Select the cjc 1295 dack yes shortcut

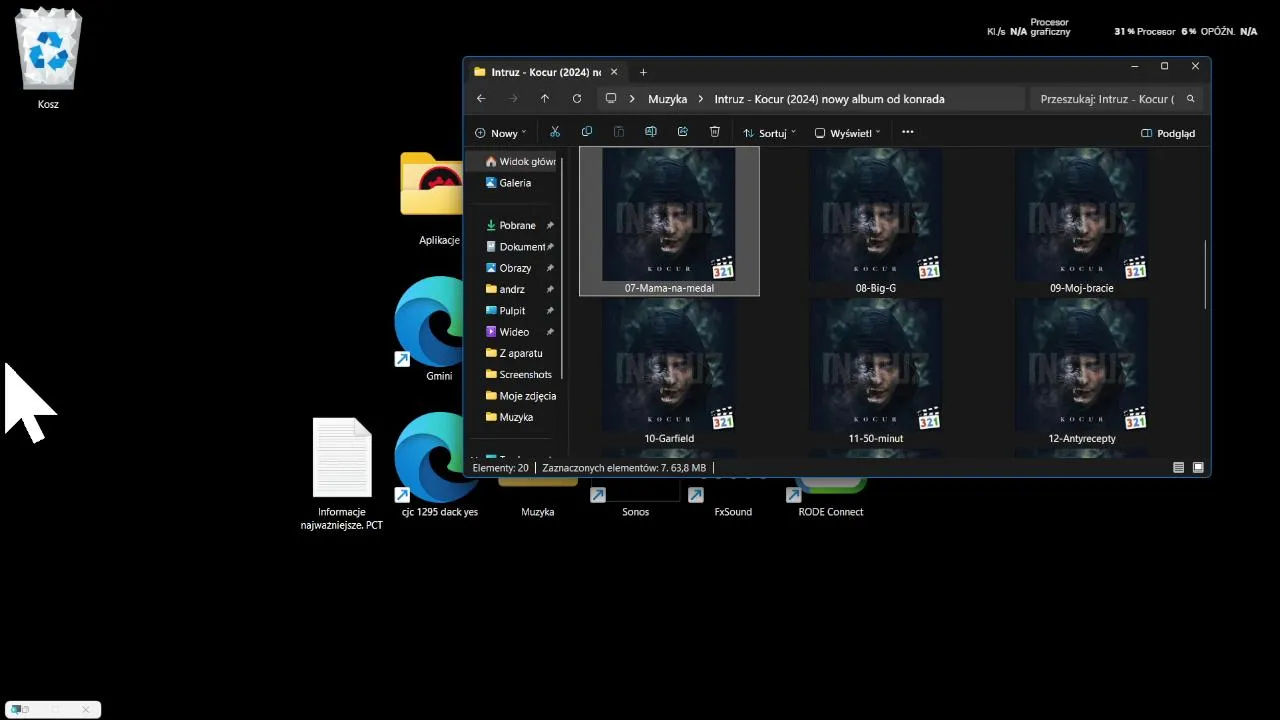click(439, 465)
